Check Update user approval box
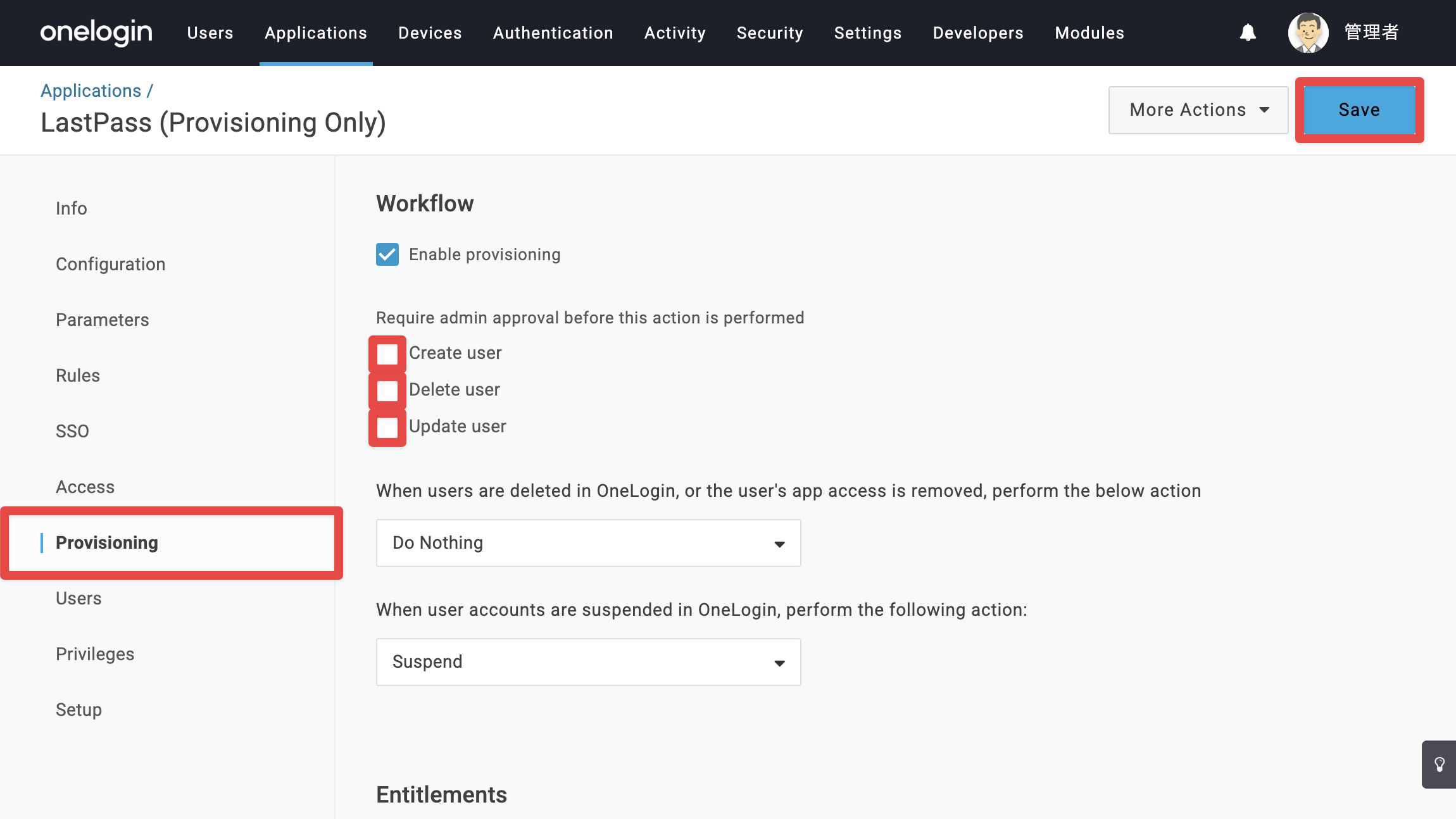1456x819 pixels. click(x=387, y=427)
